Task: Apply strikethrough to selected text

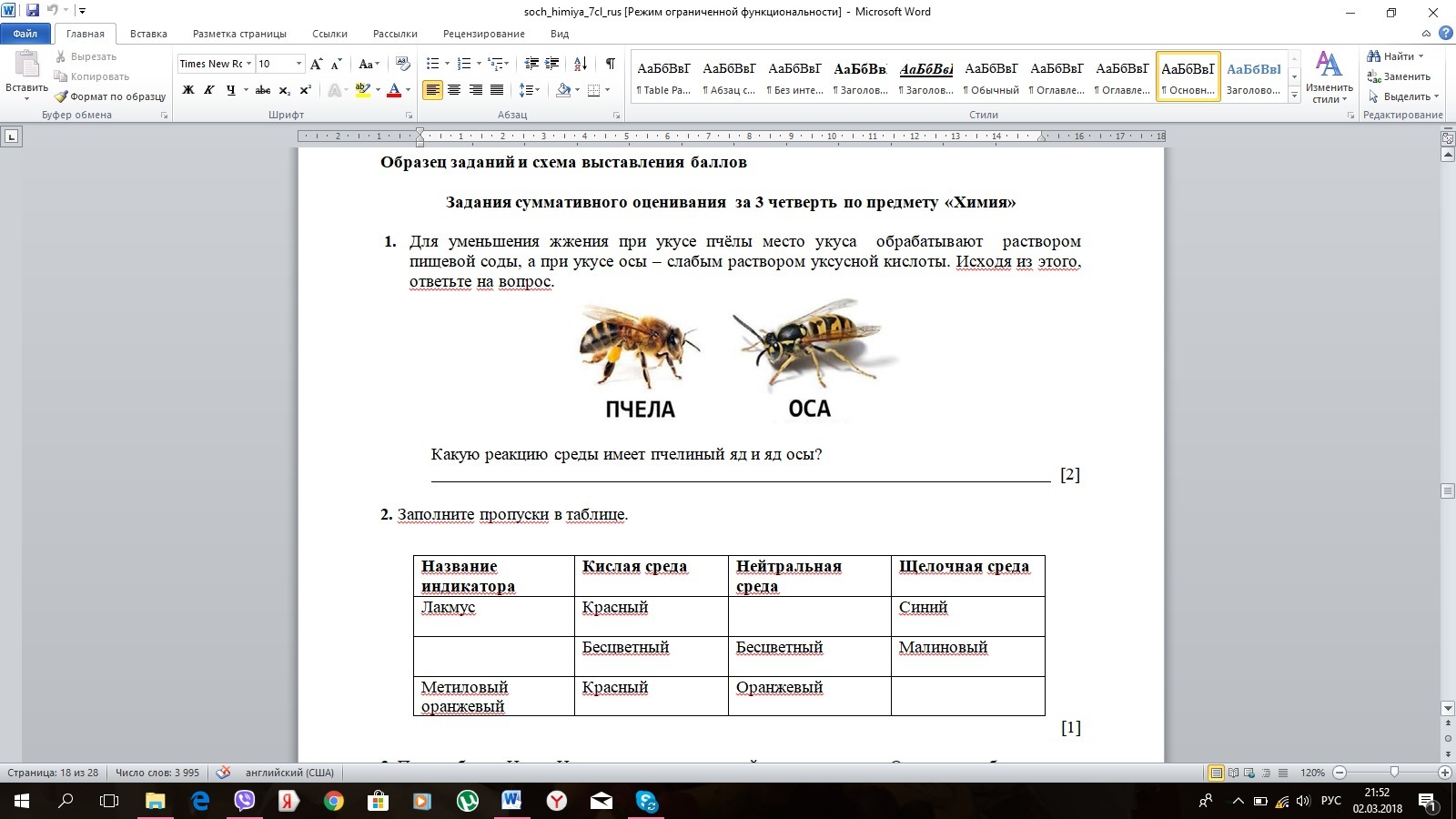Action: pyautogui.click(x=263, y=90)
